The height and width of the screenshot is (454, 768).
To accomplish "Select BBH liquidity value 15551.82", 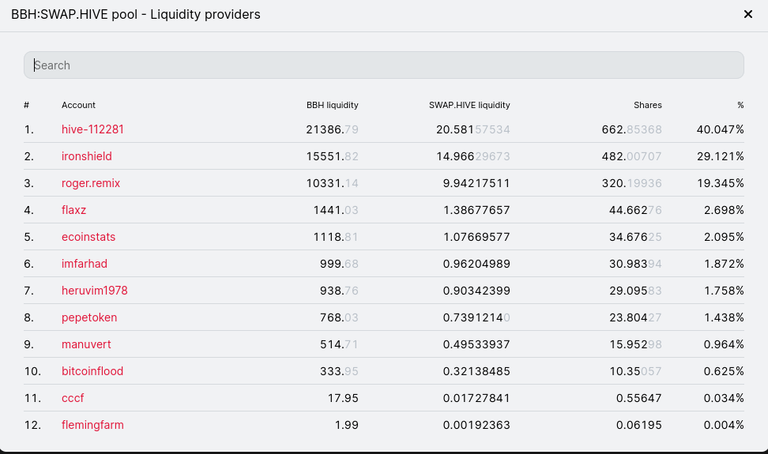I will tap(332, 156).
